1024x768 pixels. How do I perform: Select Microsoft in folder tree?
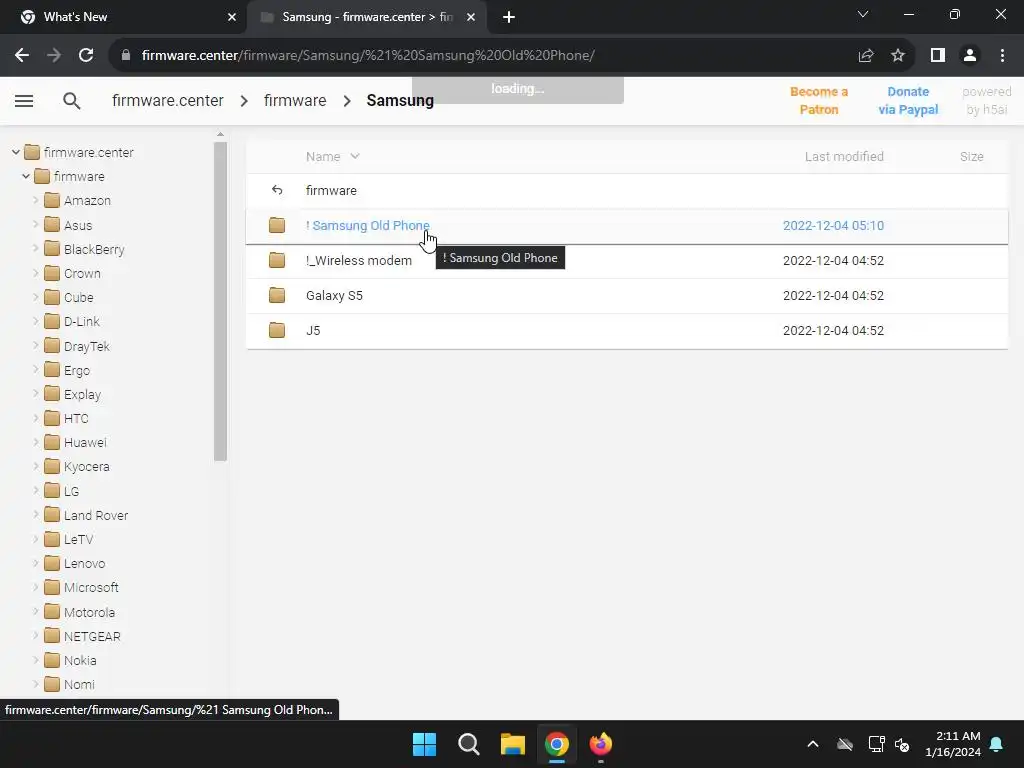91,587
